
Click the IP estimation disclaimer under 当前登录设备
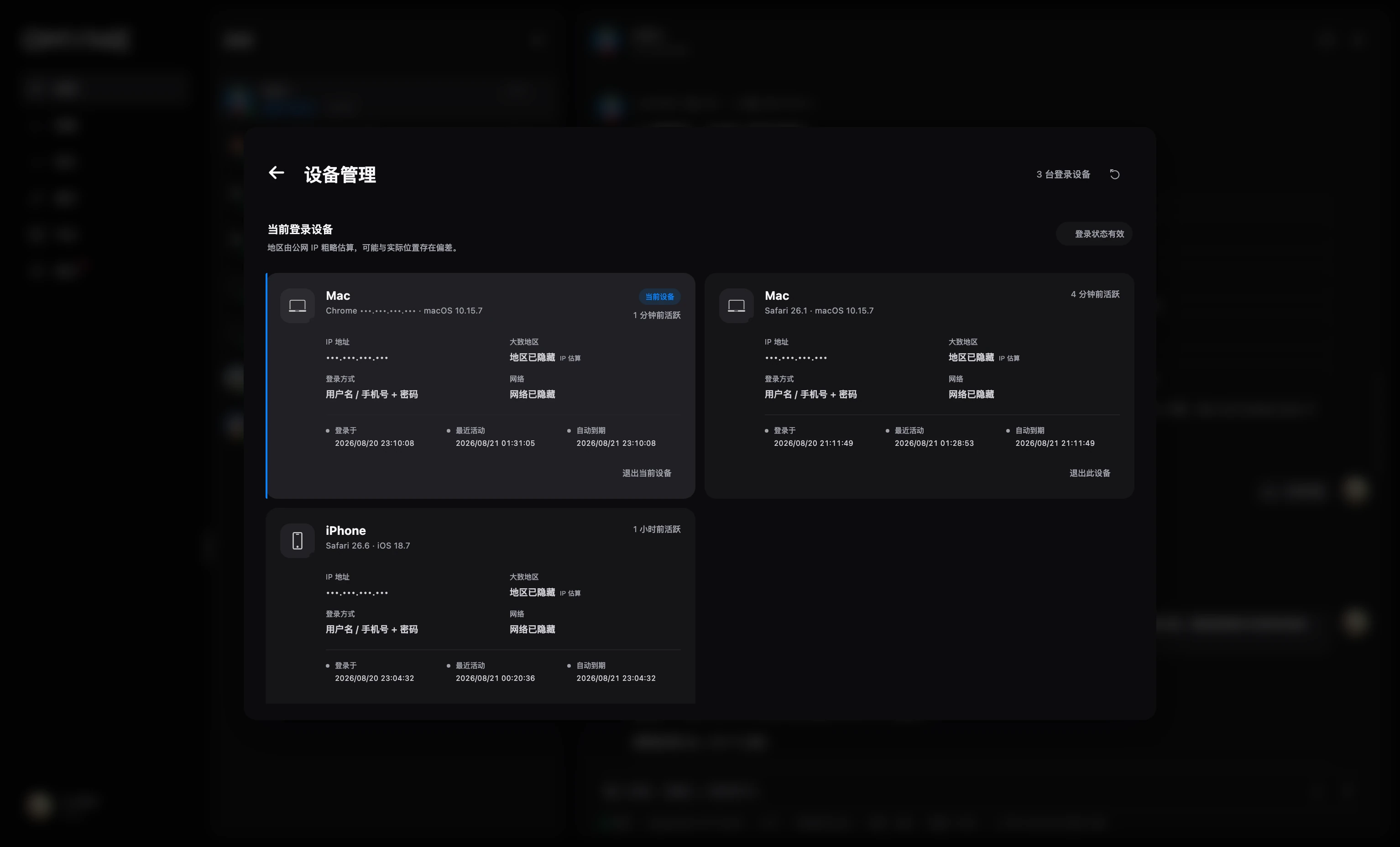click(x=364, y=248)
